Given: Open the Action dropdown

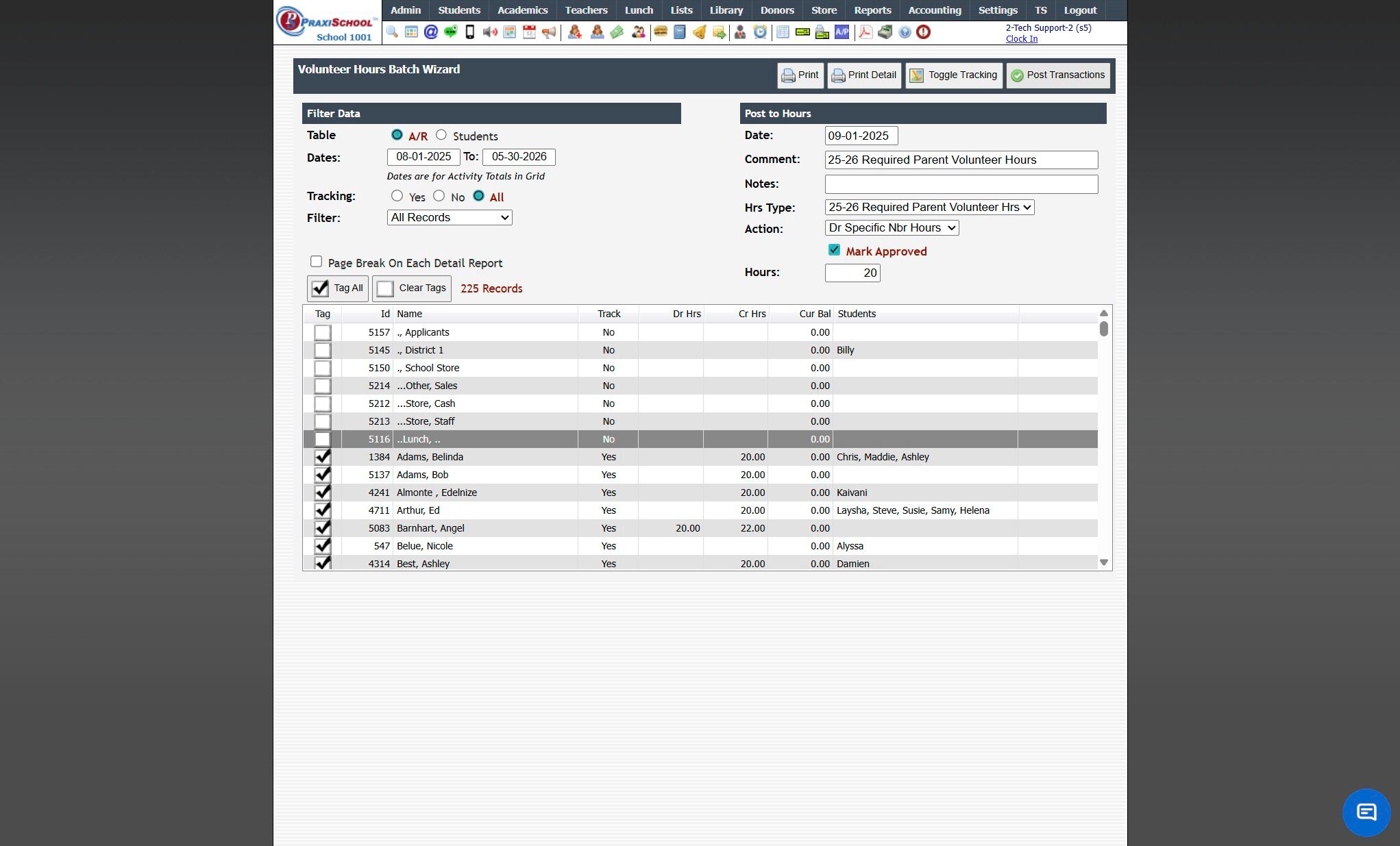Looking at the screenshot, I should pyautogui.click(x=892, y=227).
